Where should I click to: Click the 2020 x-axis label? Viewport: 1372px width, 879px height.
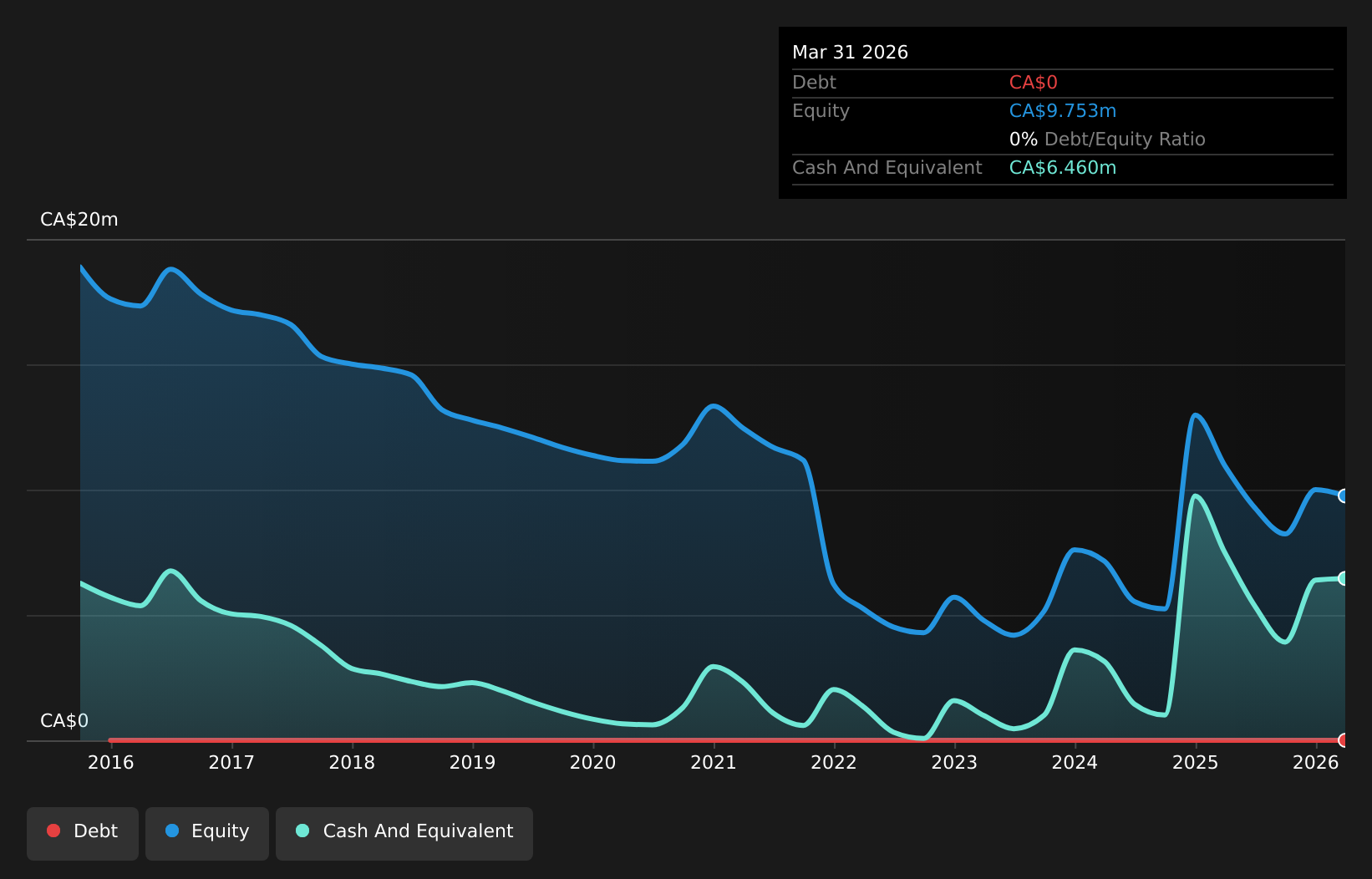[x=593, y=762]
